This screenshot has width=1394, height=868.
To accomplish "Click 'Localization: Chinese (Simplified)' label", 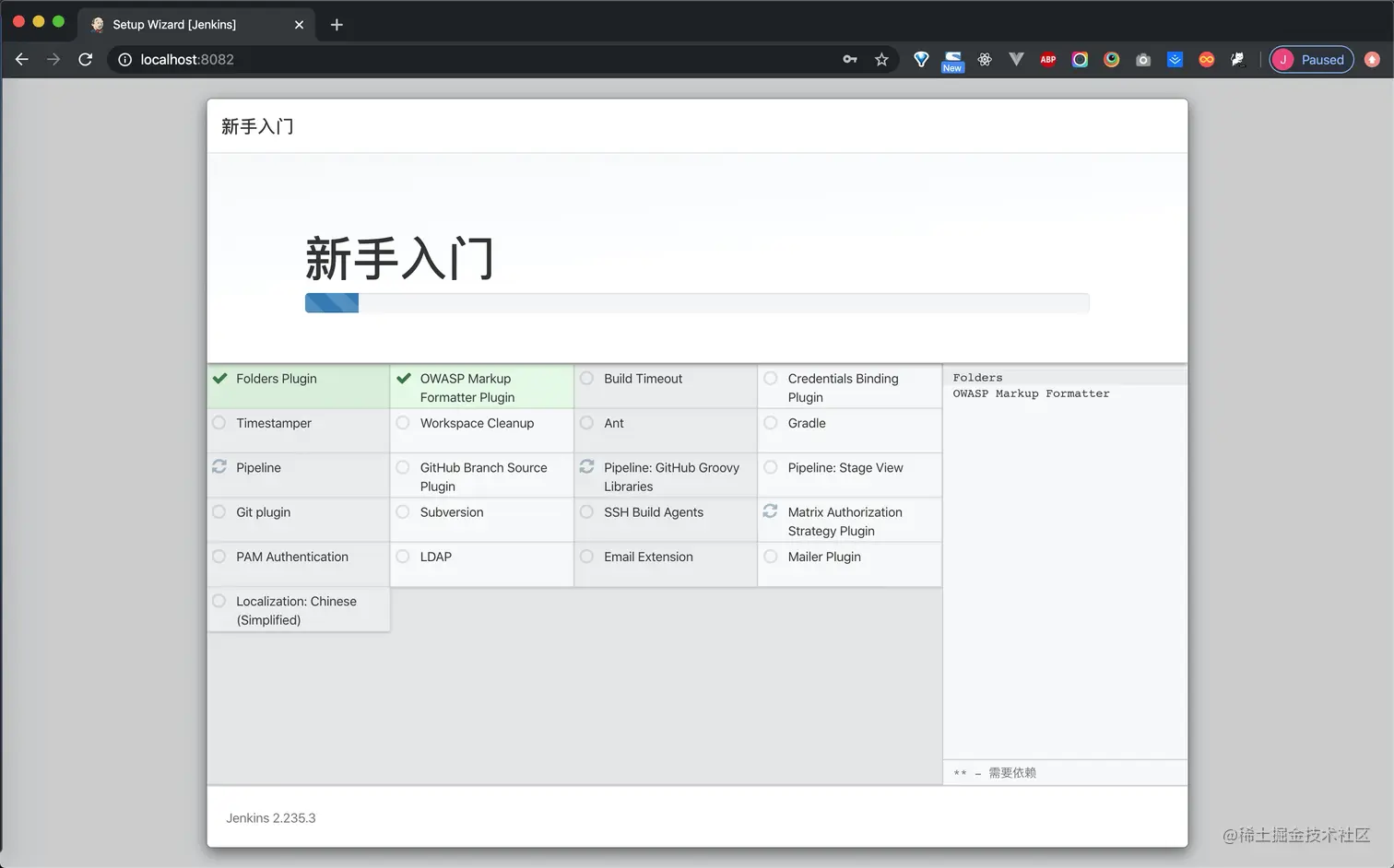I will pos(296,610).
